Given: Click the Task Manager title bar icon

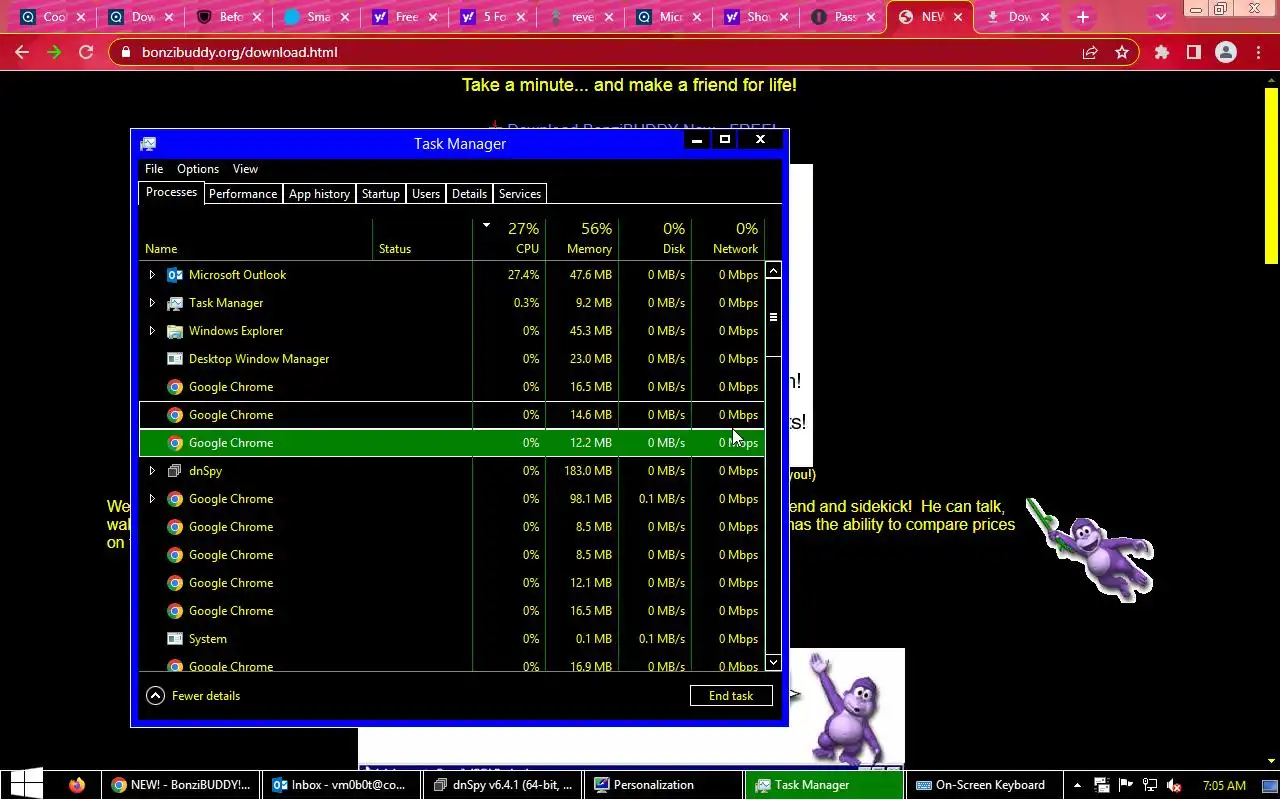Looking at the screenshot, I should (148, 144).
